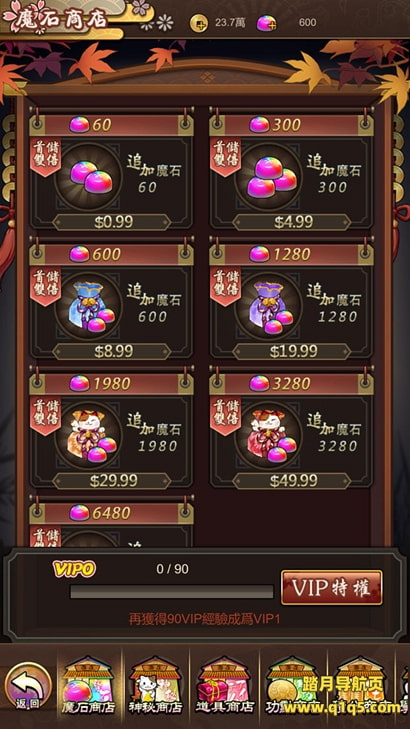
Task: Select the partially visible 6480 stones pack
Action: click(x=112, y=524)
